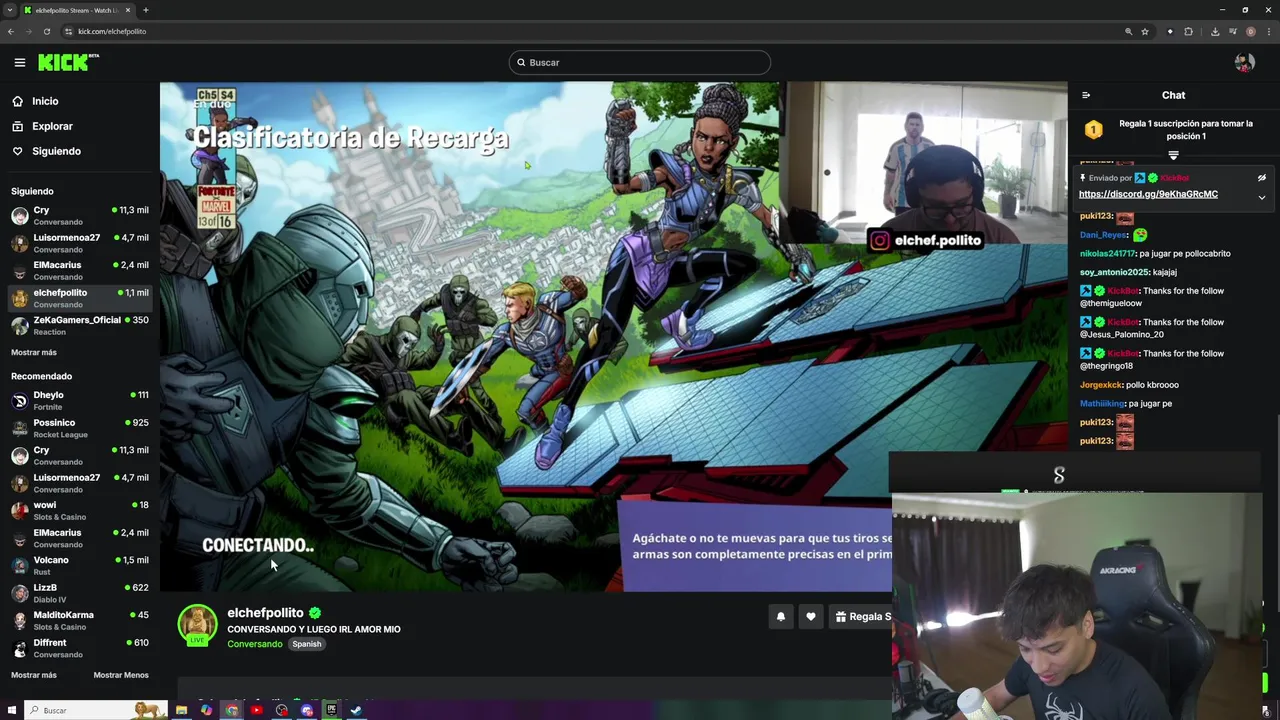
Task: Select elchefpollito in the Siguiendo list
Action: [x=80, y=298]
